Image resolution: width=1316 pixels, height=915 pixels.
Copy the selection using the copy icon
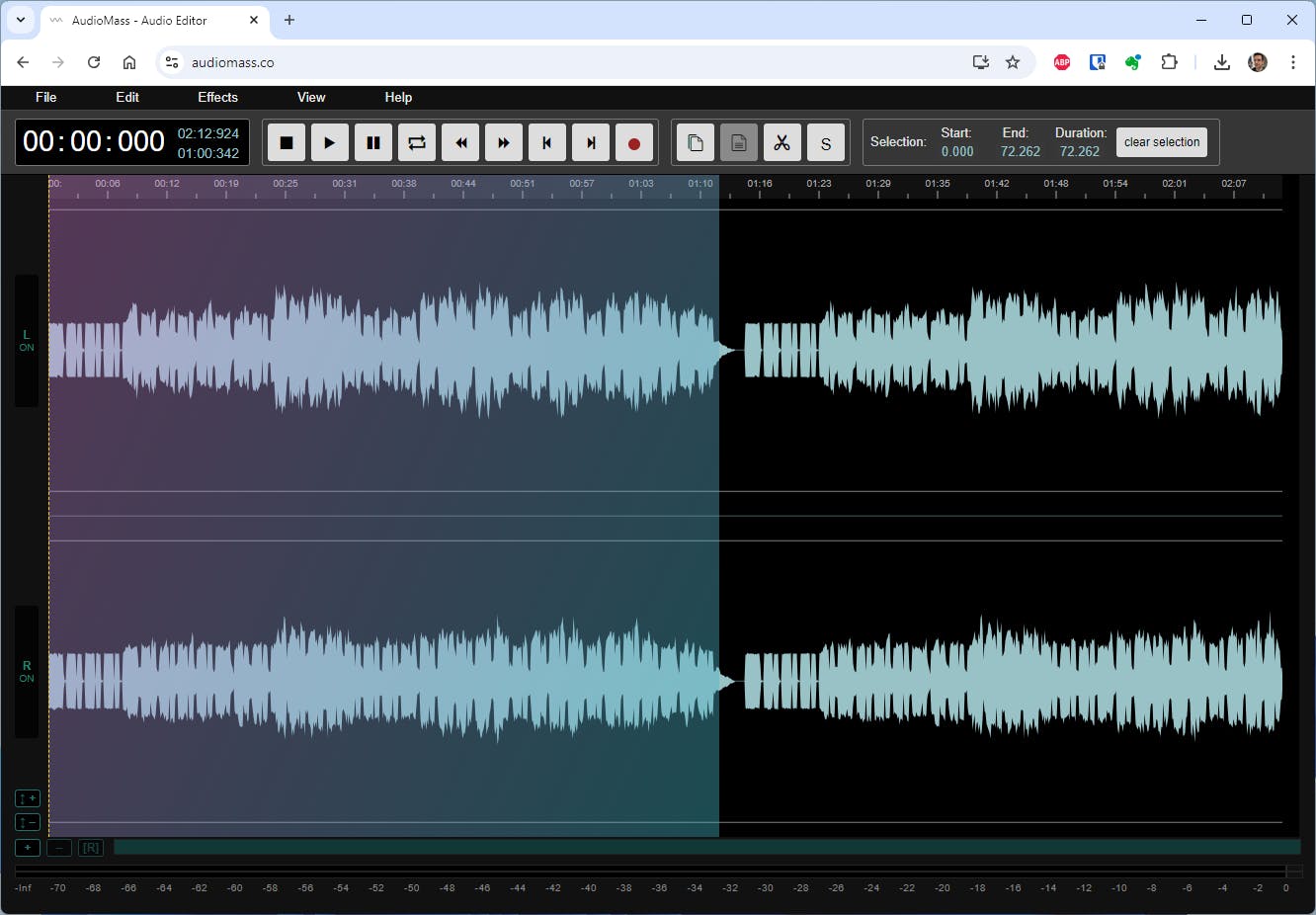pos(696,143)
